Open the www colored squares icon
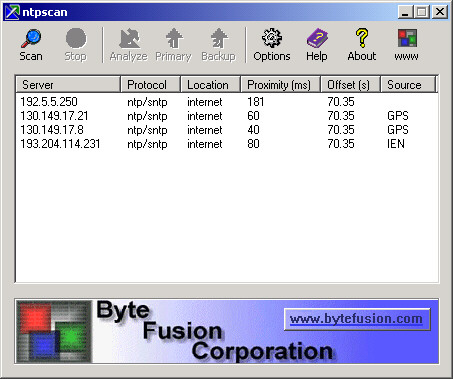Screen dimensions: 453x379 pyautogui.click(x=407, y=38)
